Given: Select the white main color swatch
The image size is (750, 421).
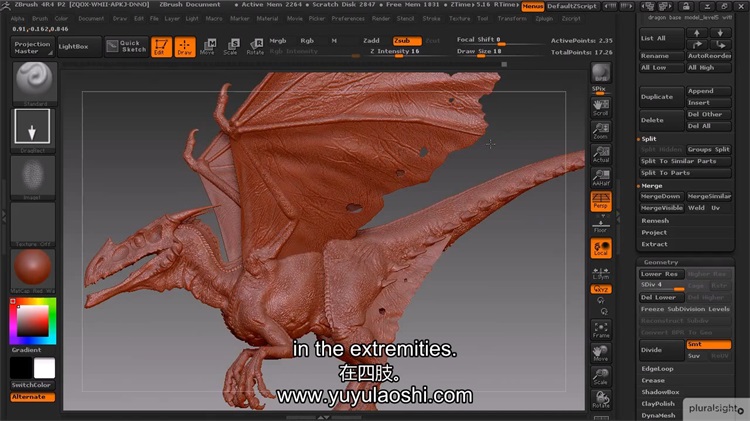Looking at the screenshot, I should 44,368.
